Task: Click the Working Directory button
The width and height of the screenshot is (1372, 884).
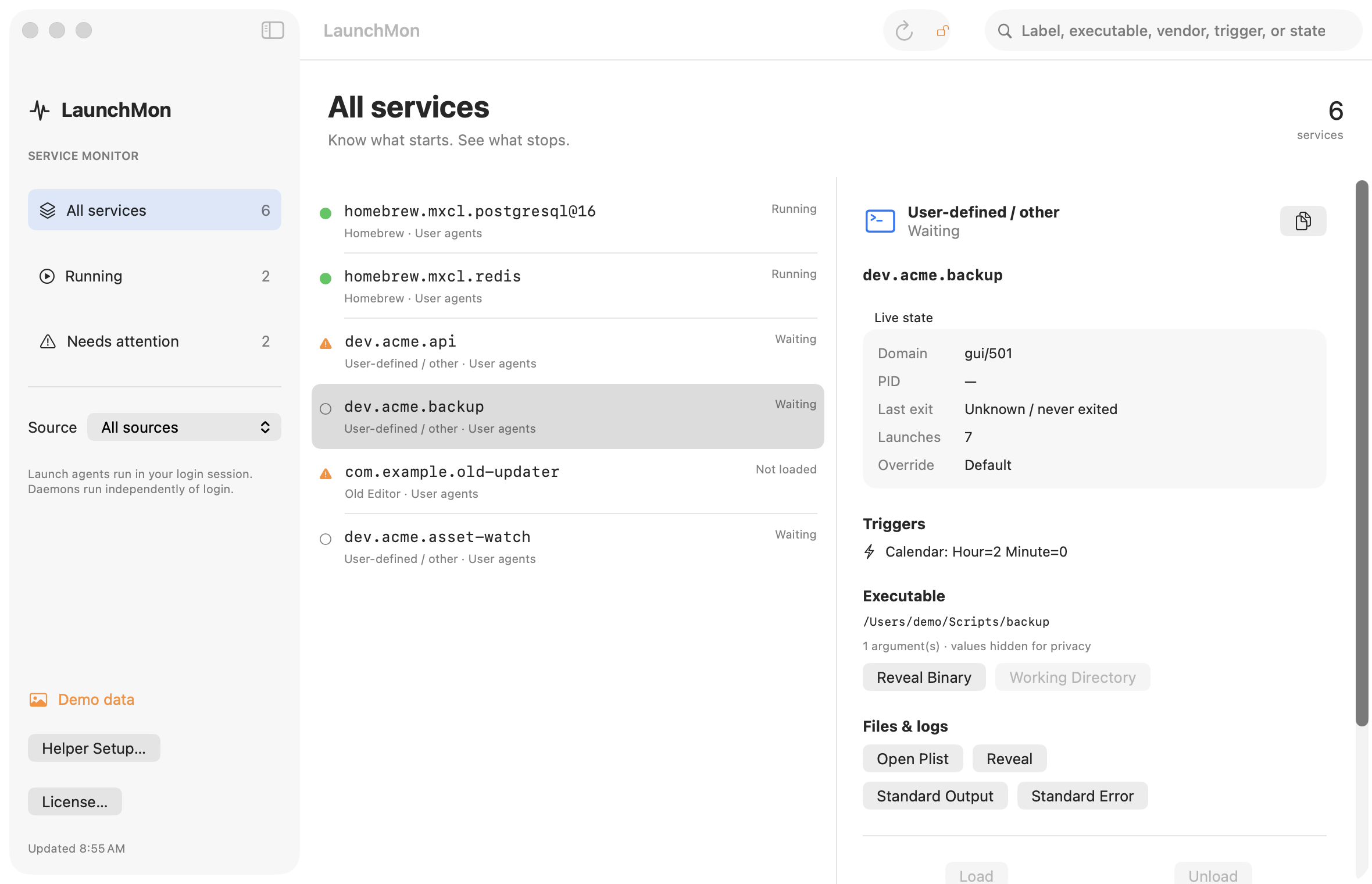Action: [1072, 677]
